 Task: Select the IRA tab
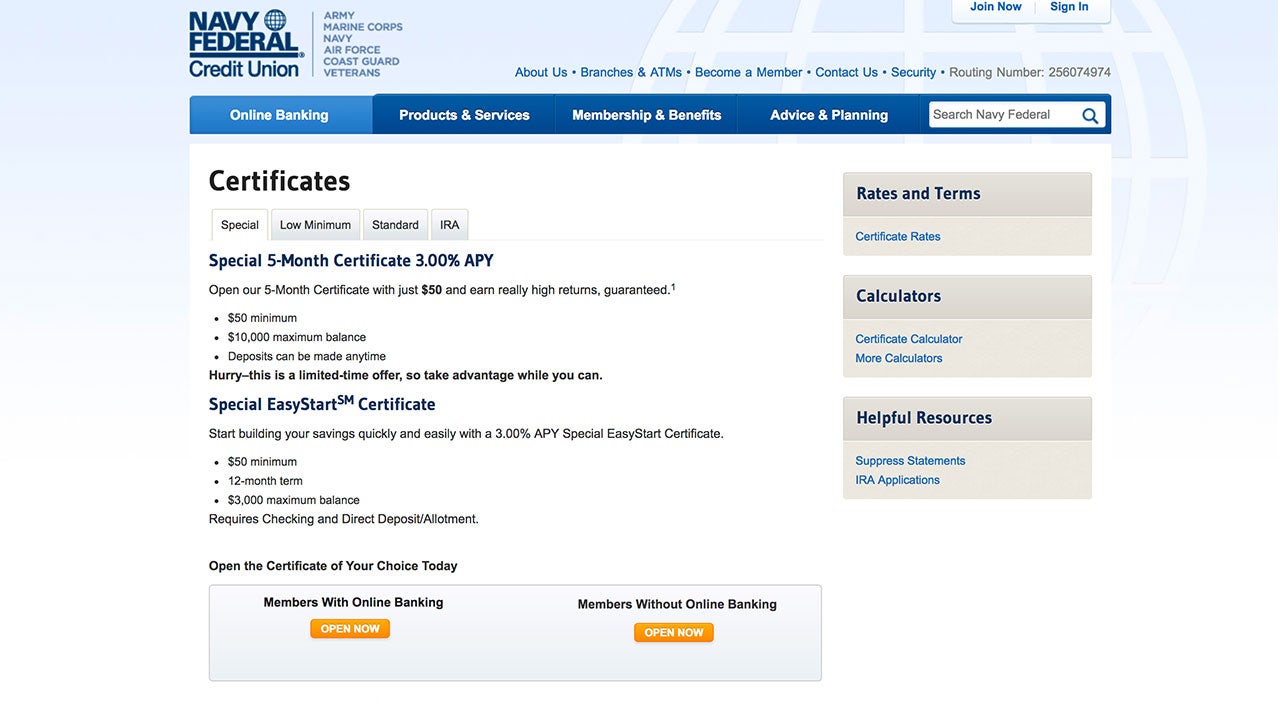pos(449,225)
